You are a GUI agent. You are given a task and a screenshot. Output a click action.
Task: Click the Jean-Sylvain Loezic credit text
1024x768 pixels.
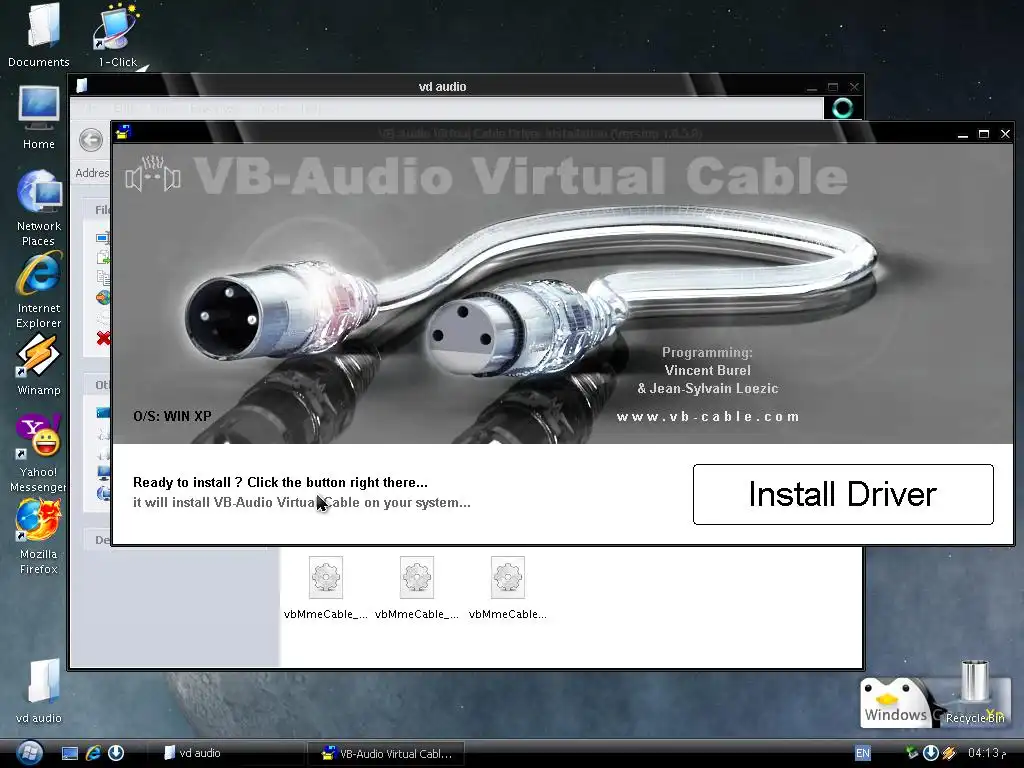[708, 389]
